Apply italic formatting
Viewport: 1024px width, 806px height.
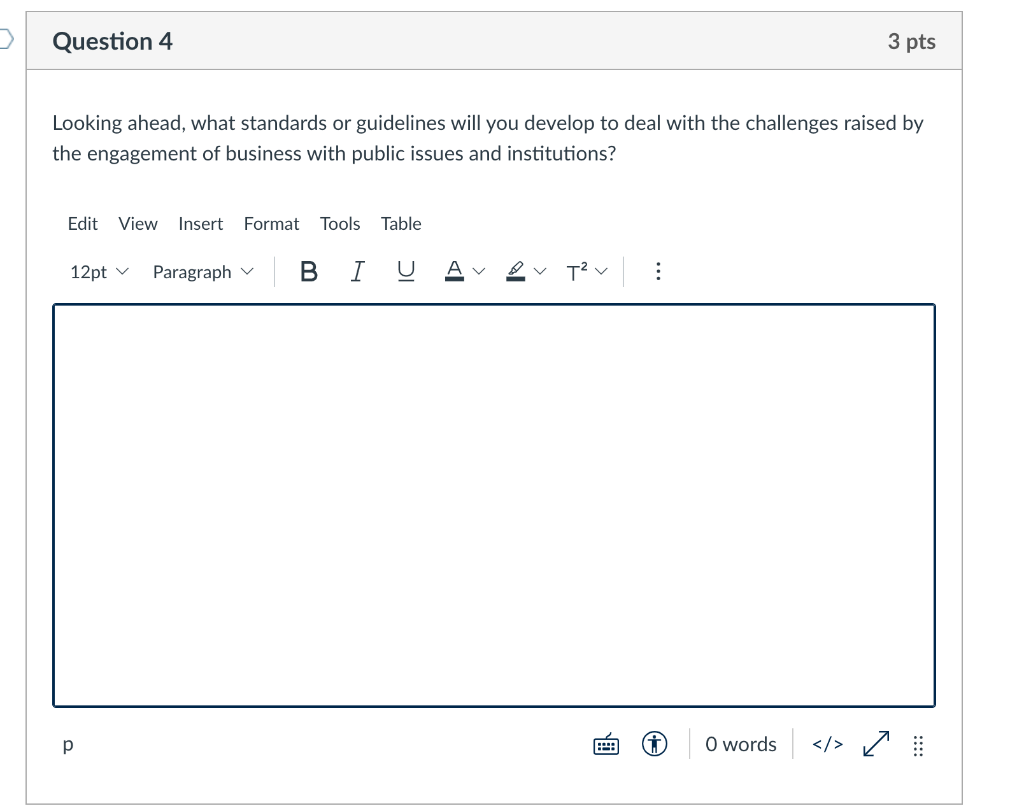(356, 271)
